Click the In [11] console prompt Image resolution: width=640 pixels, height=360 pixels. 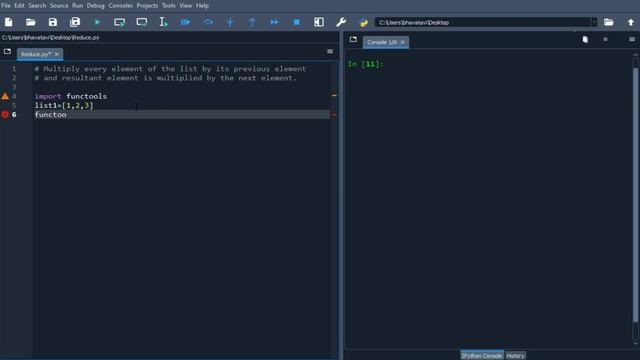point(365,64)
